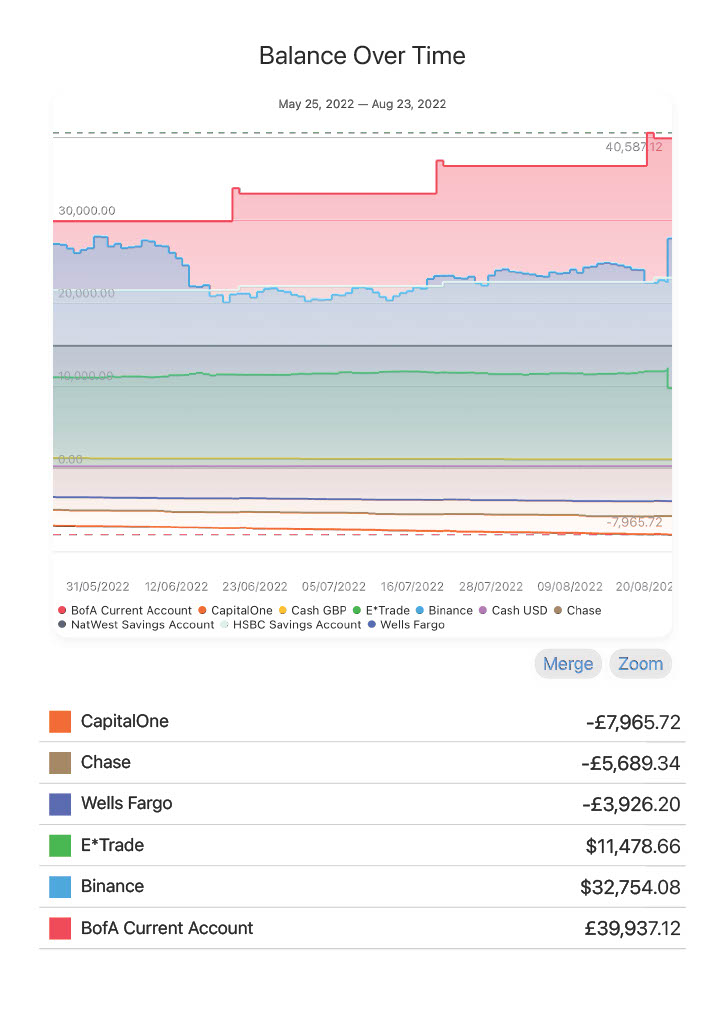Select the orange CapitalOne color swatch
725x1024 pixels.
[x=60, y=721]
